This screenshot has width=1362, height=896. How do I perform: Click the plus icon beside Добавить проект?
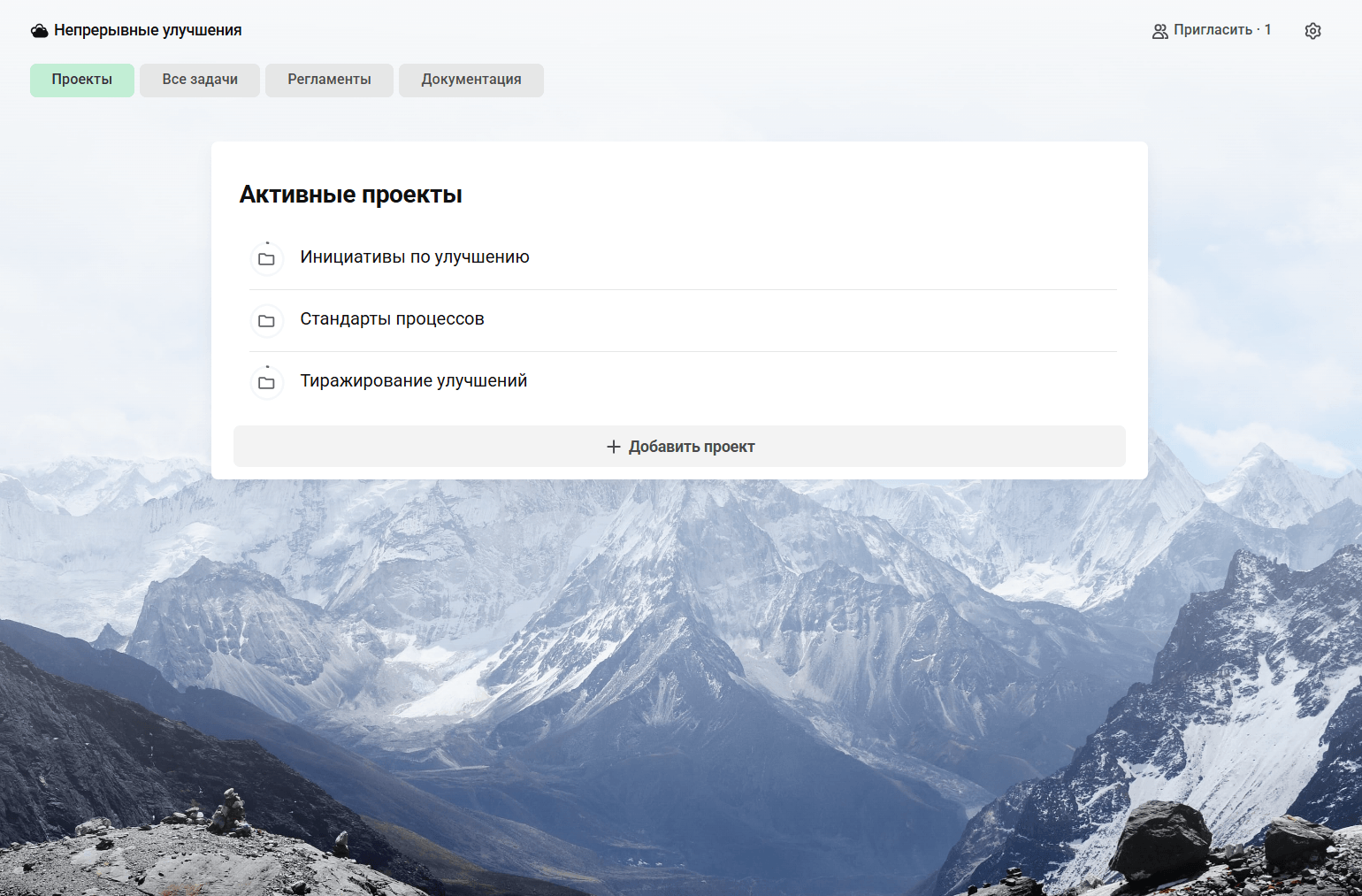(614, 447)
